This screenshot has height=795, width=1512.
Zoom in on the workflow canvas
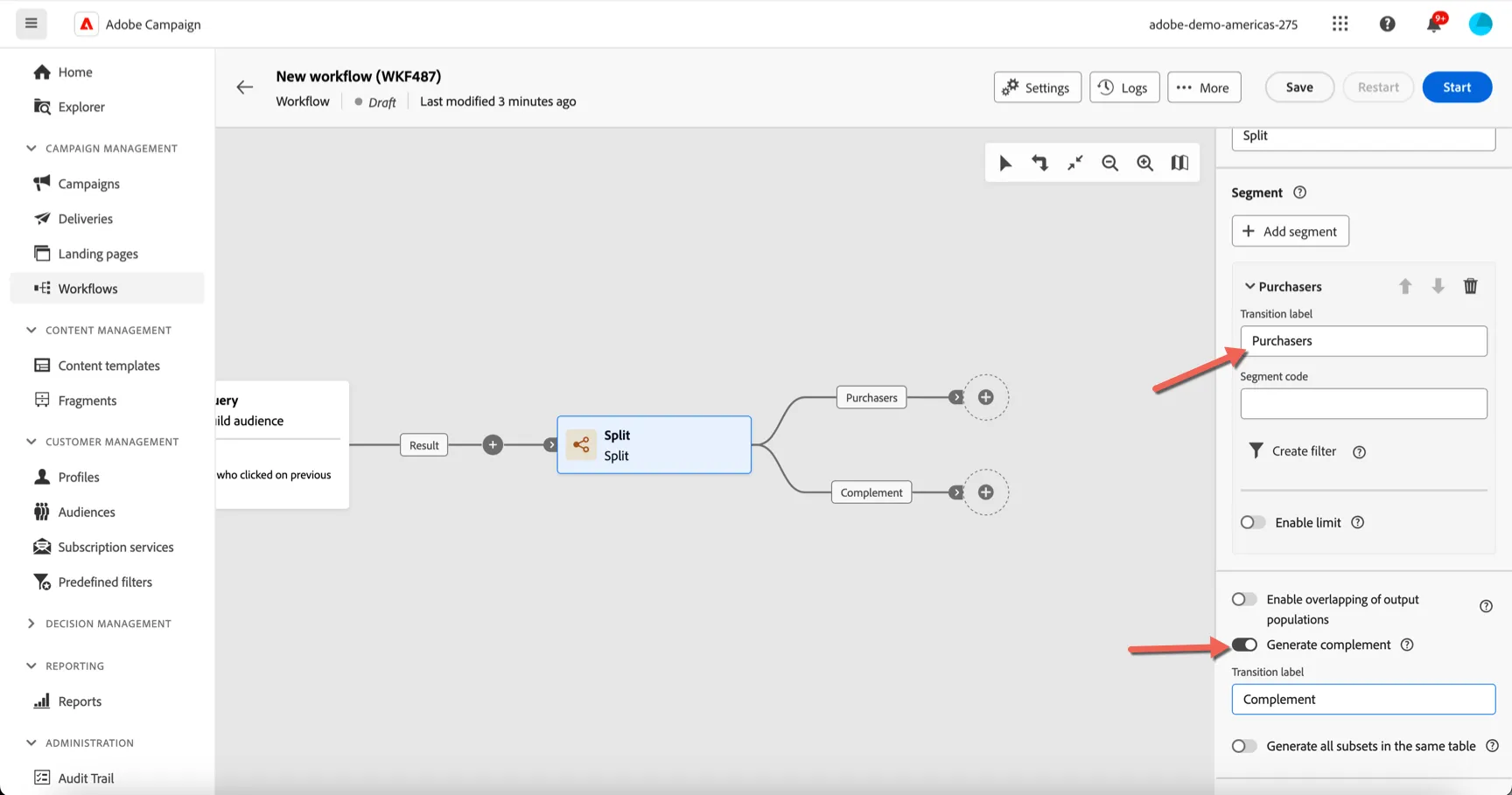tap(1144, 163)
